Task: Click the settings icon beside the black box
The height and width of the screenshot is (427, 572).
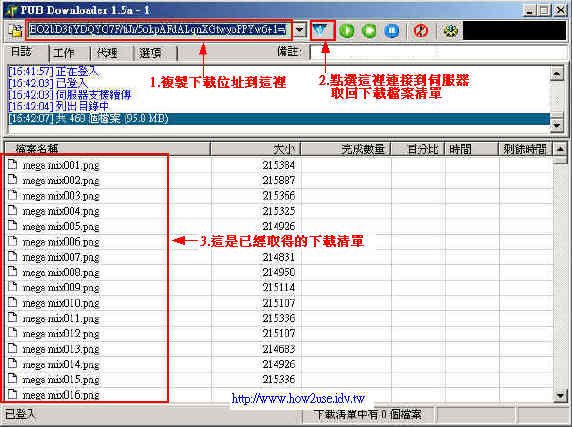Action: click(x=451, y=31)
